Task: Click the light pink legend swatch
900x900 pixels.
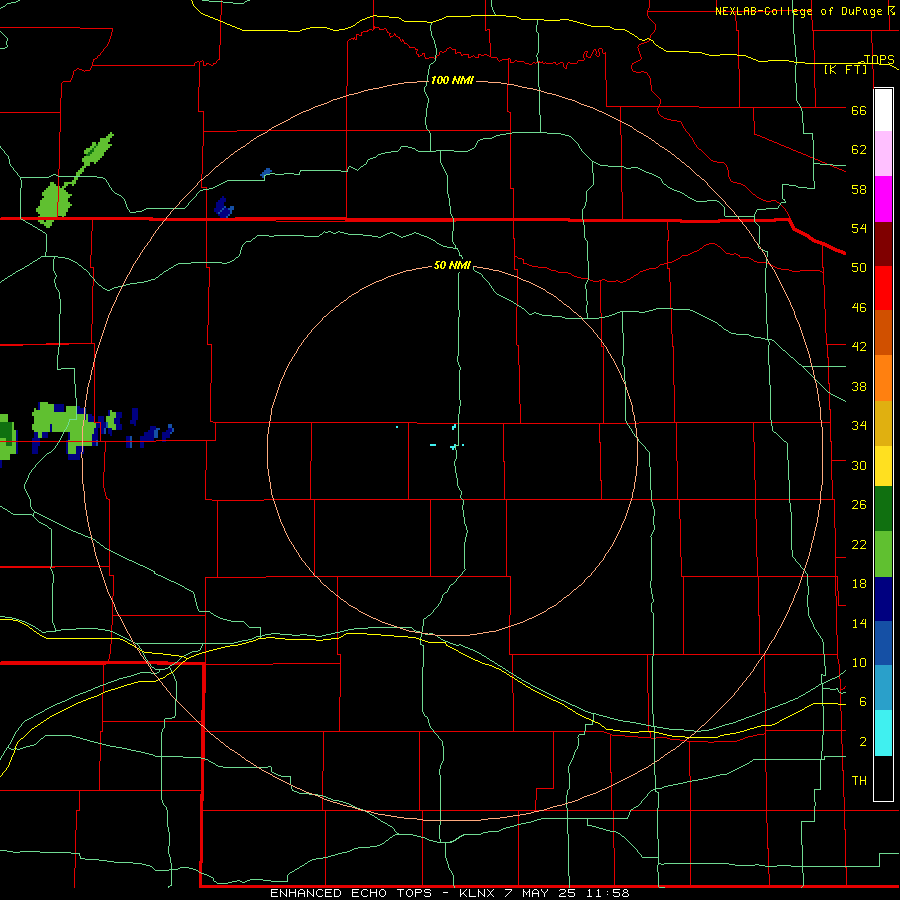Action: [x=883, y=153]
